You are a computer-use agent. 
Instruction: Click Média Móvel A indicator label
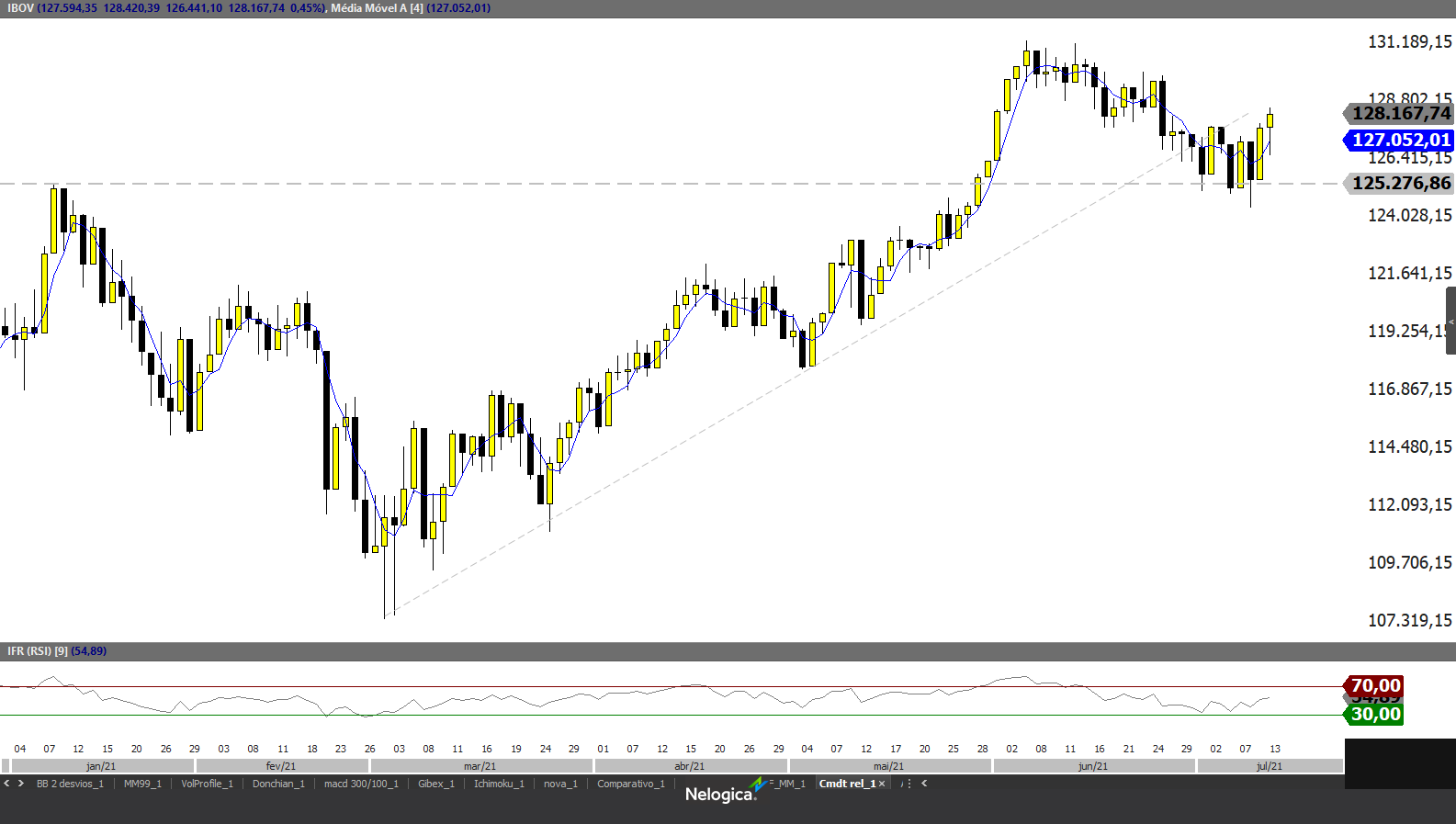point(377,8)
